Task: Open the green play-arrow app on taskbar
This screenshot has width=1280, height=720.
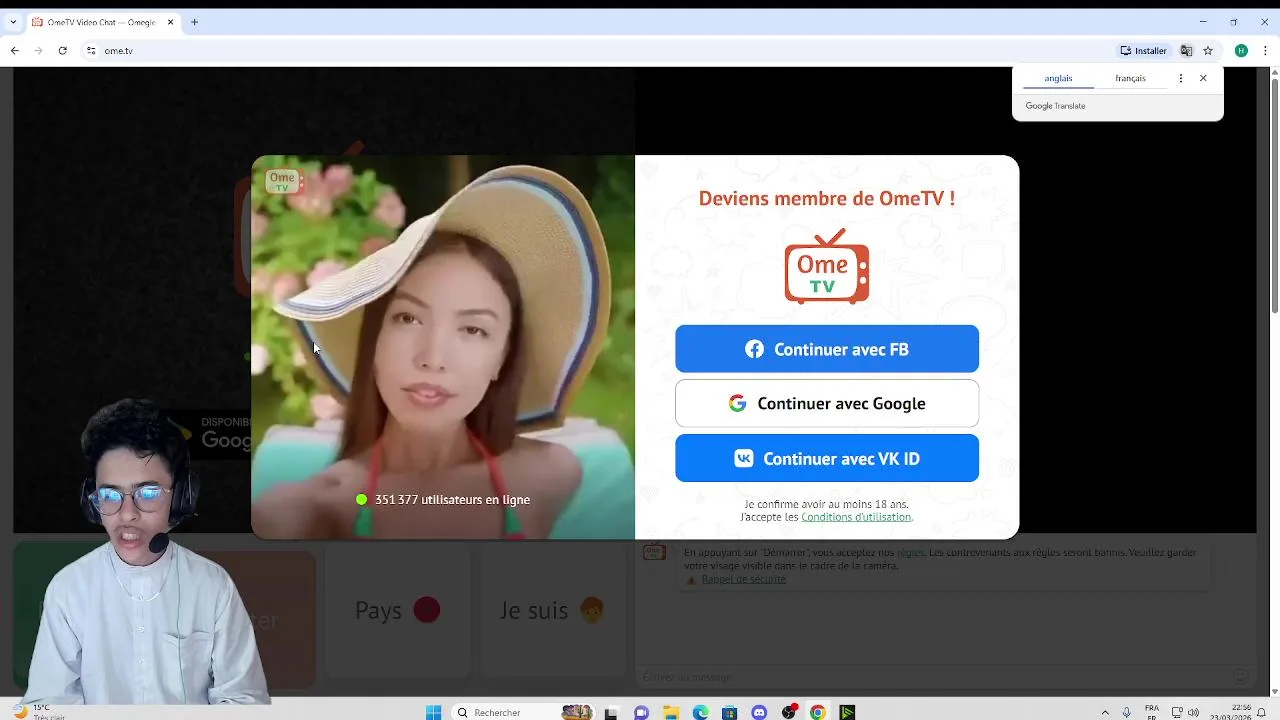Action: pos(847,713)
